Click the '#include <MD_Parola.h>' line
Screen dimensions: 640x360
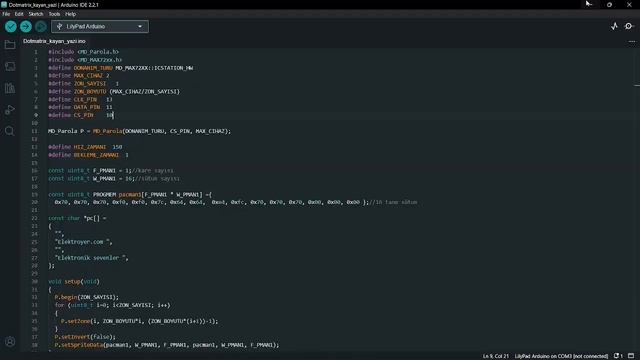tap(84, 52)
